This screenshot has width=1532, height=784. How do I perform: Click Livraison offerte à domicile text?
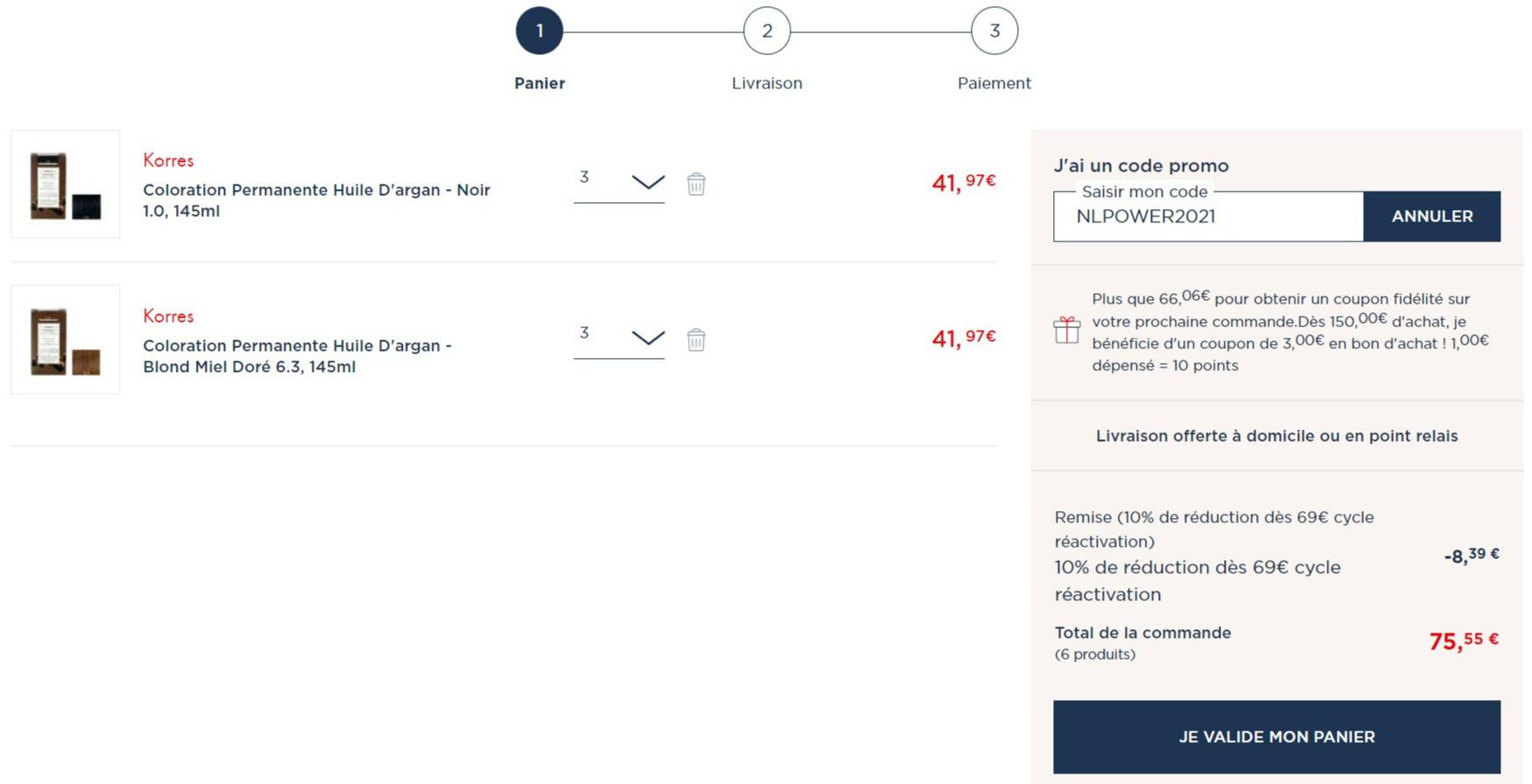(x=1276, y=436)
